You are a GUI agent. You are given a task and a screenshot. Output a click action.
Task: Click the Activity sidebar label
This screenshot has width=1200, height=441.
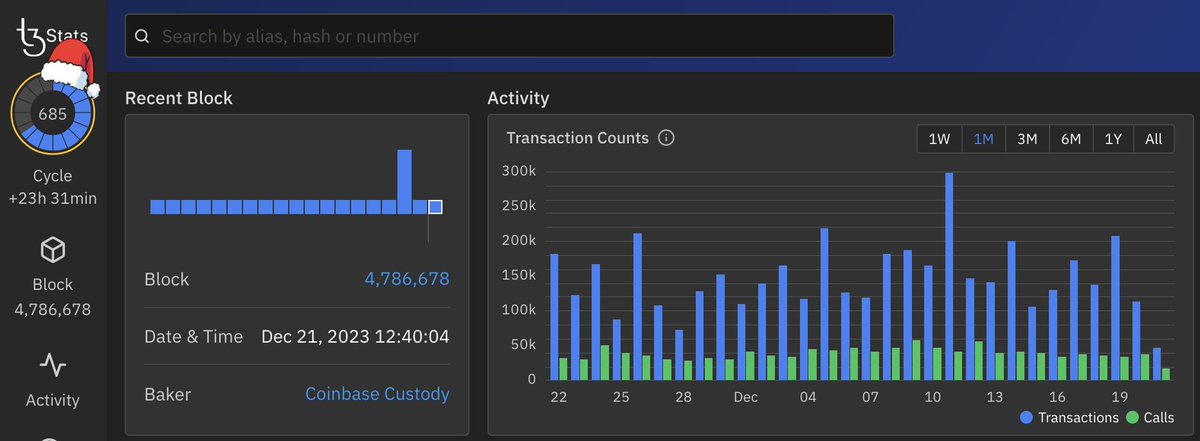[x=52, y=400]
